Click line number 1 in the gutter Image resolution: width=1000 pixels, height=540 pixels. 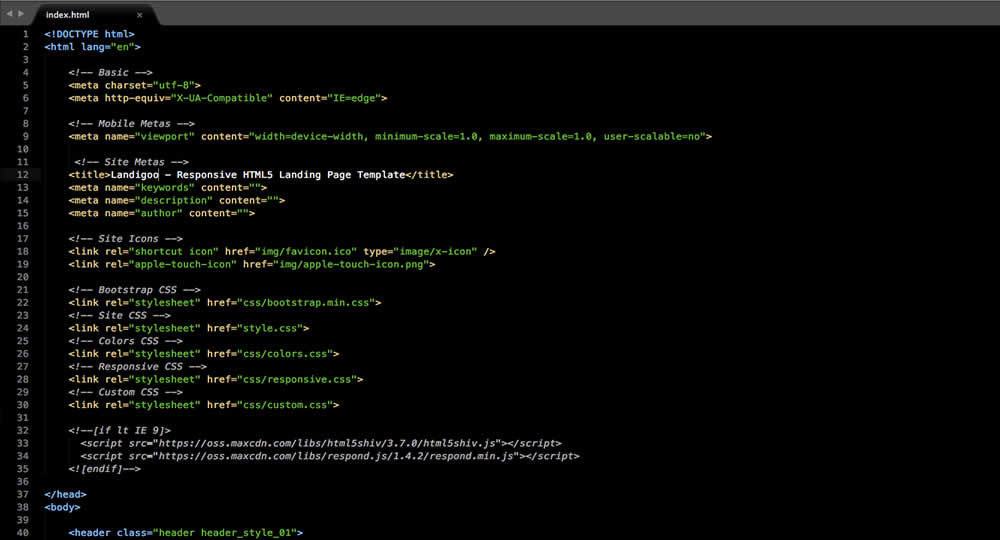[26, 34]
